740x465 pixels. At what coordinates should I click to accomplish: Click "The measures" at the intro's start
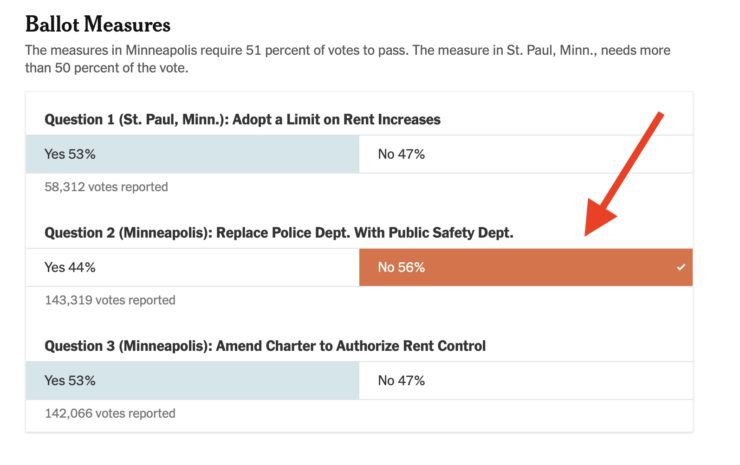pos(62,50)
